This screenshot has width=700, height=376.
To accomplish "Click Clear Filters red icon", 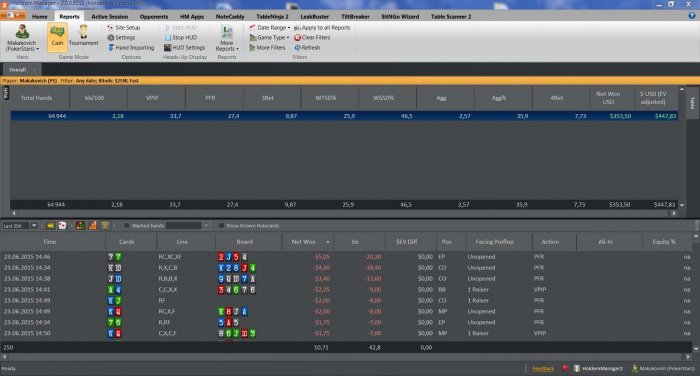I will [x=297, y=38].
